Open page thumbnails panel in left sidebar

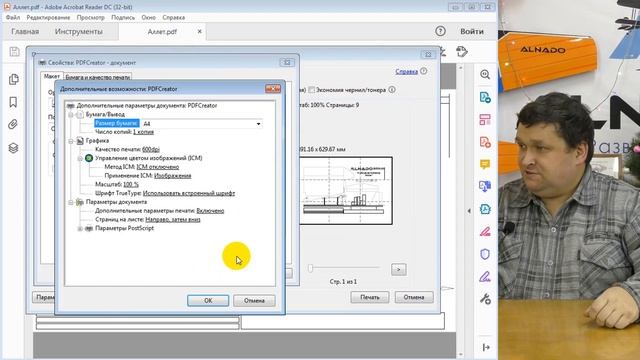(13, 79)
